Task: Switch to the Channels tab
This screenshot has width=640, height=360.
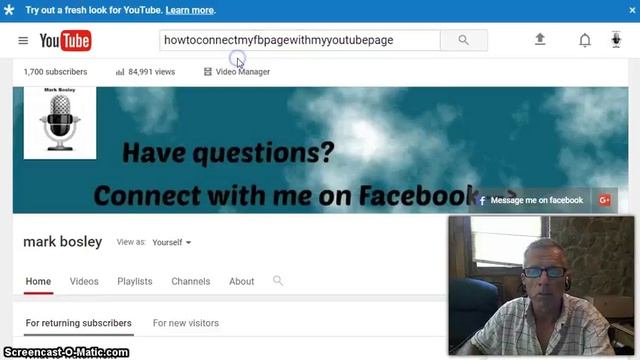Action: click(191, 282)
